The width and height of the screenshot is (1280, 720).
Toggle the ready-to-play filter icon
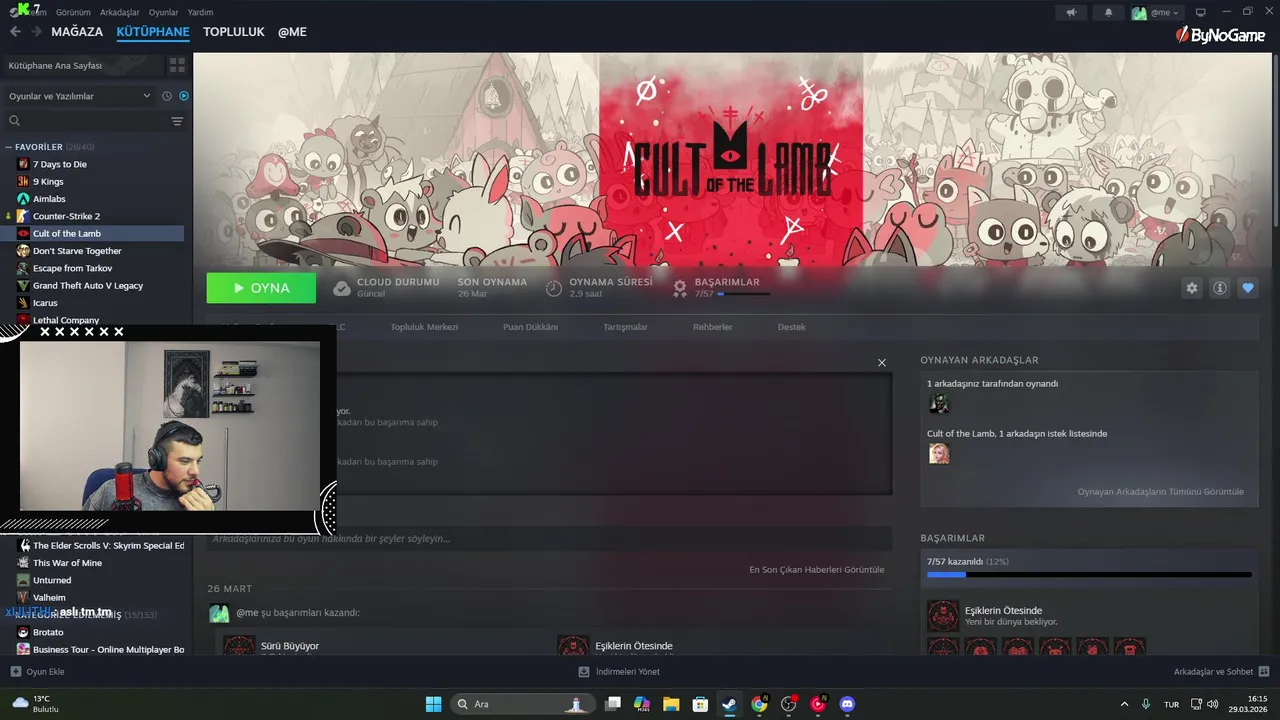[x=184, y=96]
